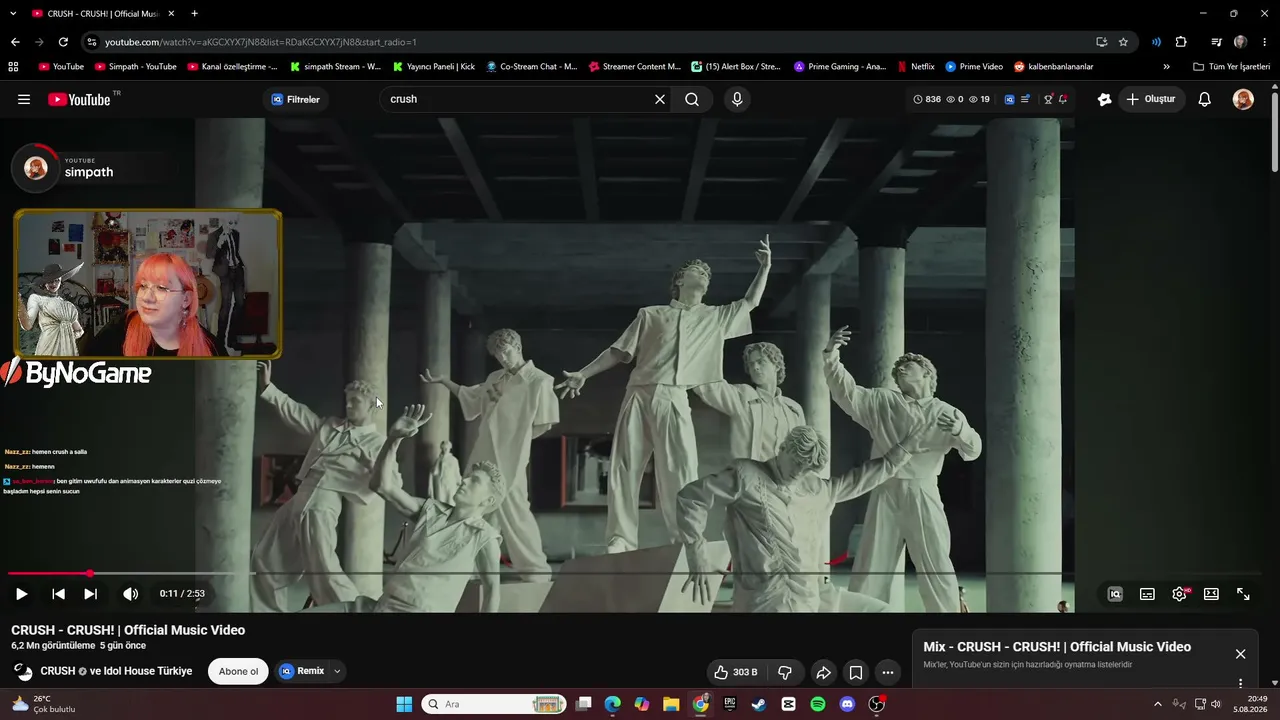1280x720 pixels.
Task: Close the CRUSH YouTube browser tab
Action: point(171,14)
